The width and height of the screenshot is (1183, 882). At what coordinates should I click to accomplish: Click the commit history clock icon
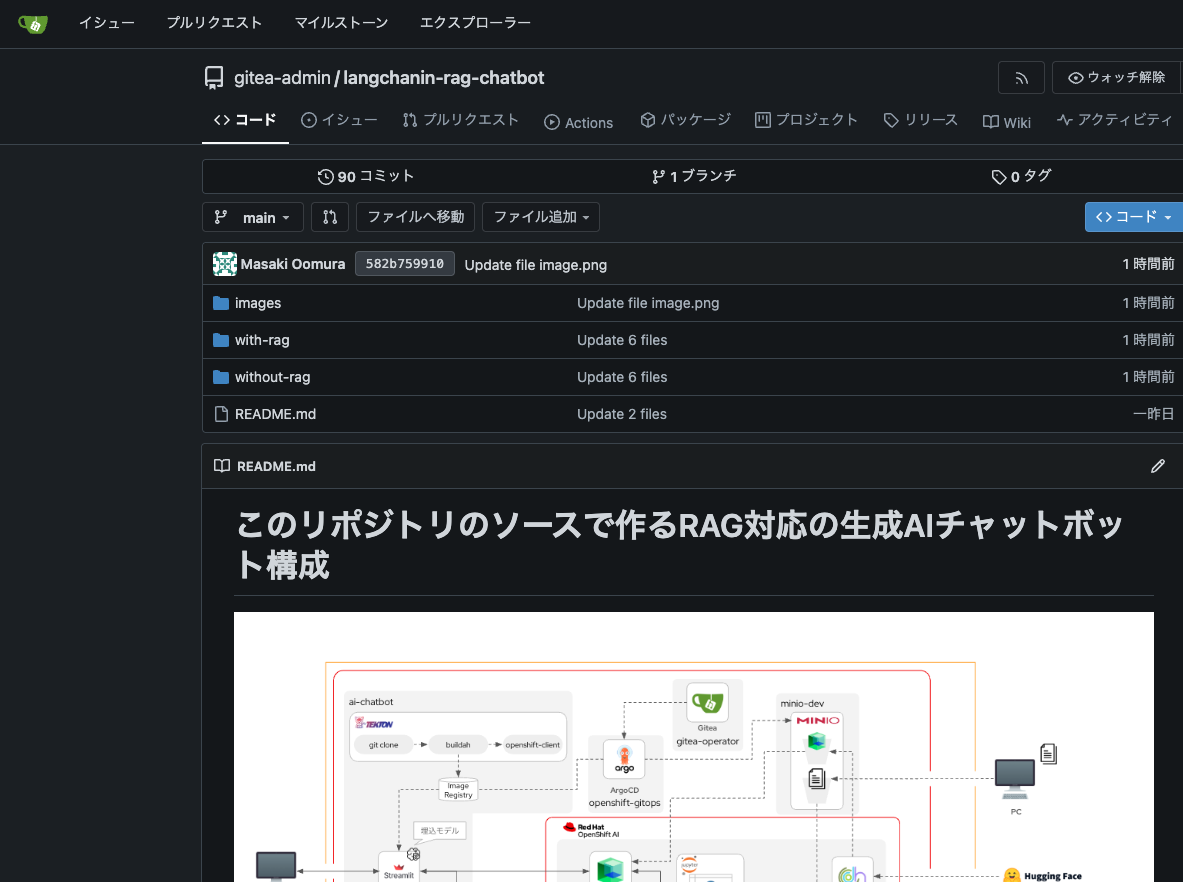coord(325,177)
